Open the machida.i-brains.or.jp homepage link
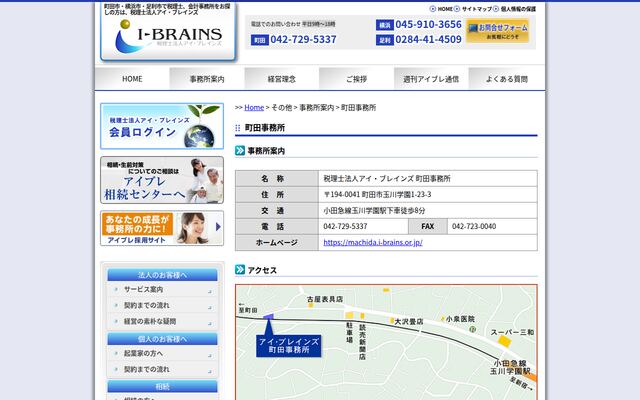This screenshot has width=640, height=400. point(373,242)
